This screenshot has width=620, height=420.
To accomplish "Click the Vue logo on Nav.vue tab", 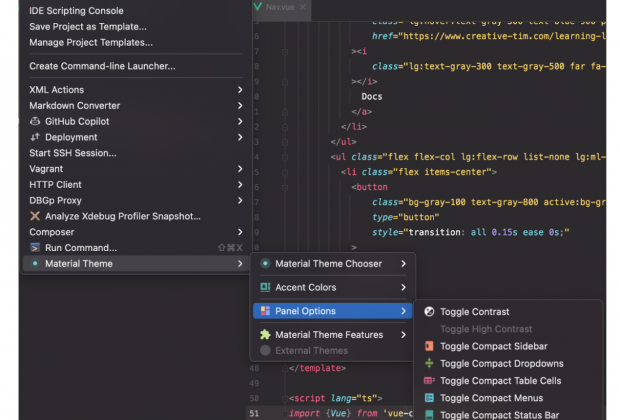I will 258,7.
